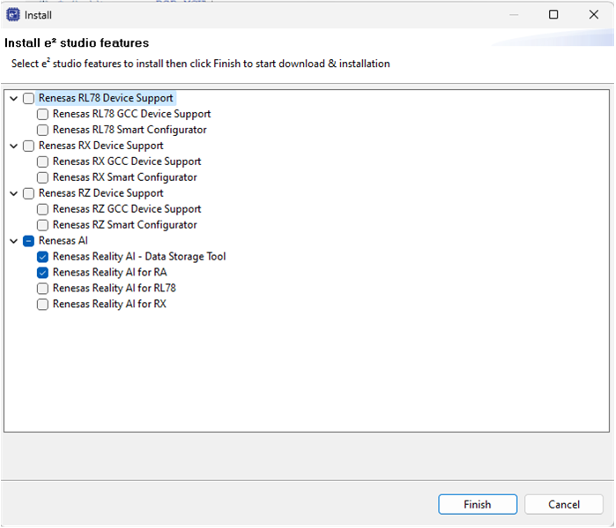Viewport: 616px width, 528px height.
Task: Enable Renesas RL78 Smart Configurator
Action: tap(43, 130)
